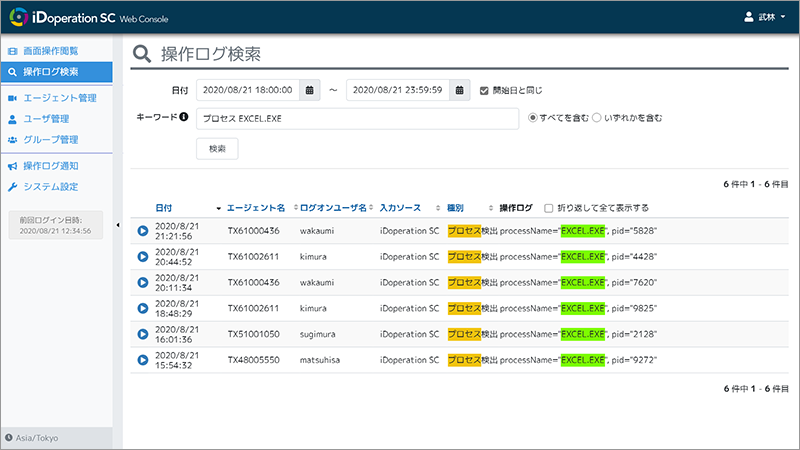The image size is (800, 450).
Task: Select the すべてを含む radio button
Action: click(x=533, y=118)
